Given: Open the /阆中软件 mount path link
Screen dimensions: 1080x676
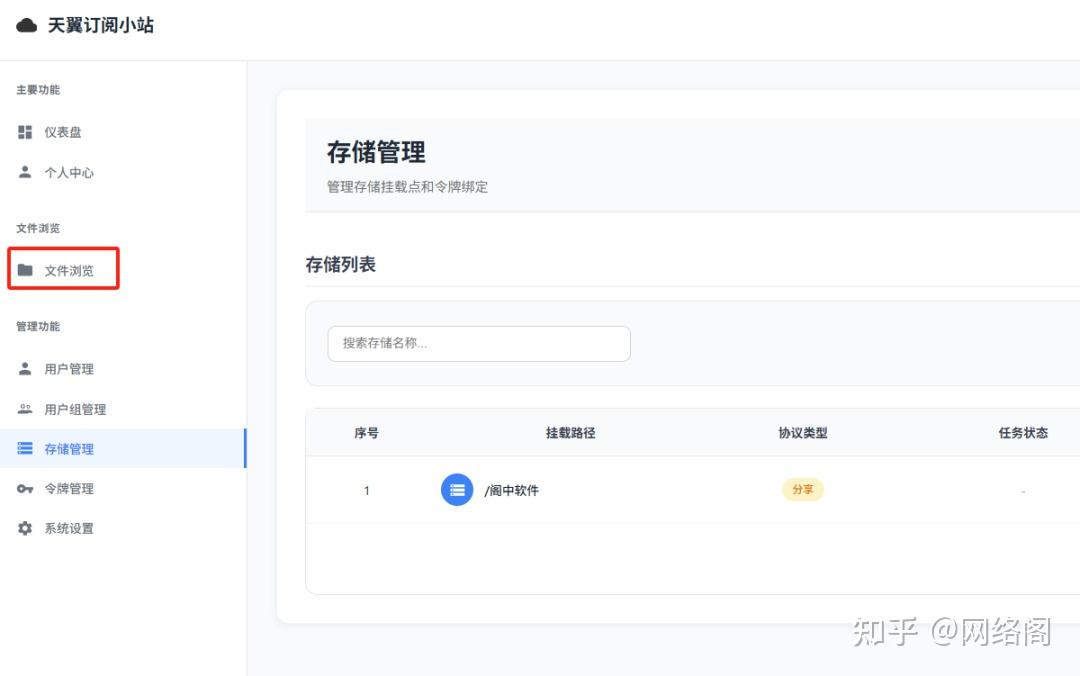Looking at the screenshot, I should tap(513, 489).
